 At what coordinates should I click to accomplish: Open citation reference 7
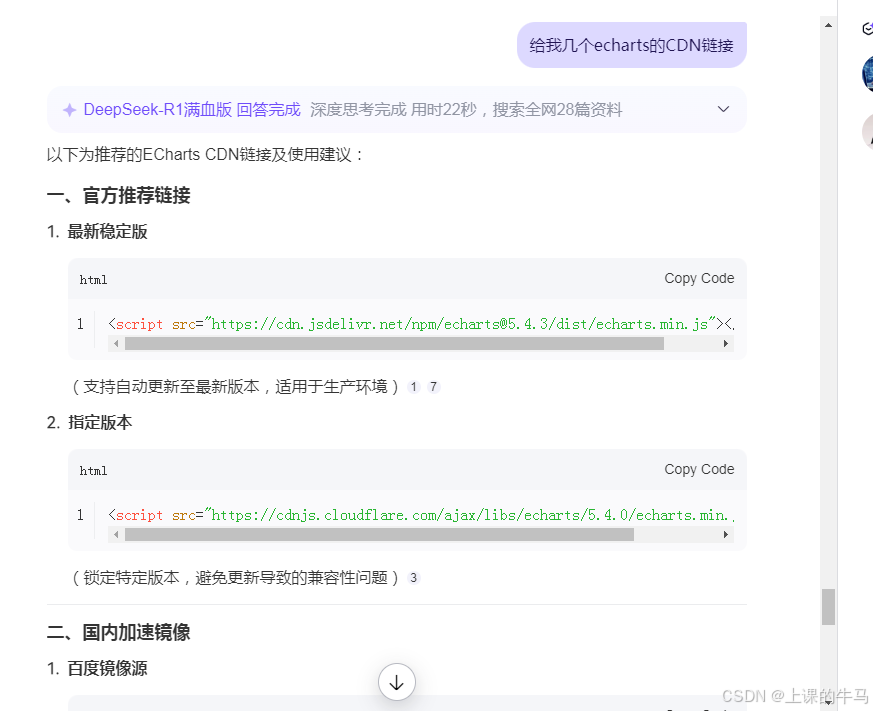click(x=433, y=386)
